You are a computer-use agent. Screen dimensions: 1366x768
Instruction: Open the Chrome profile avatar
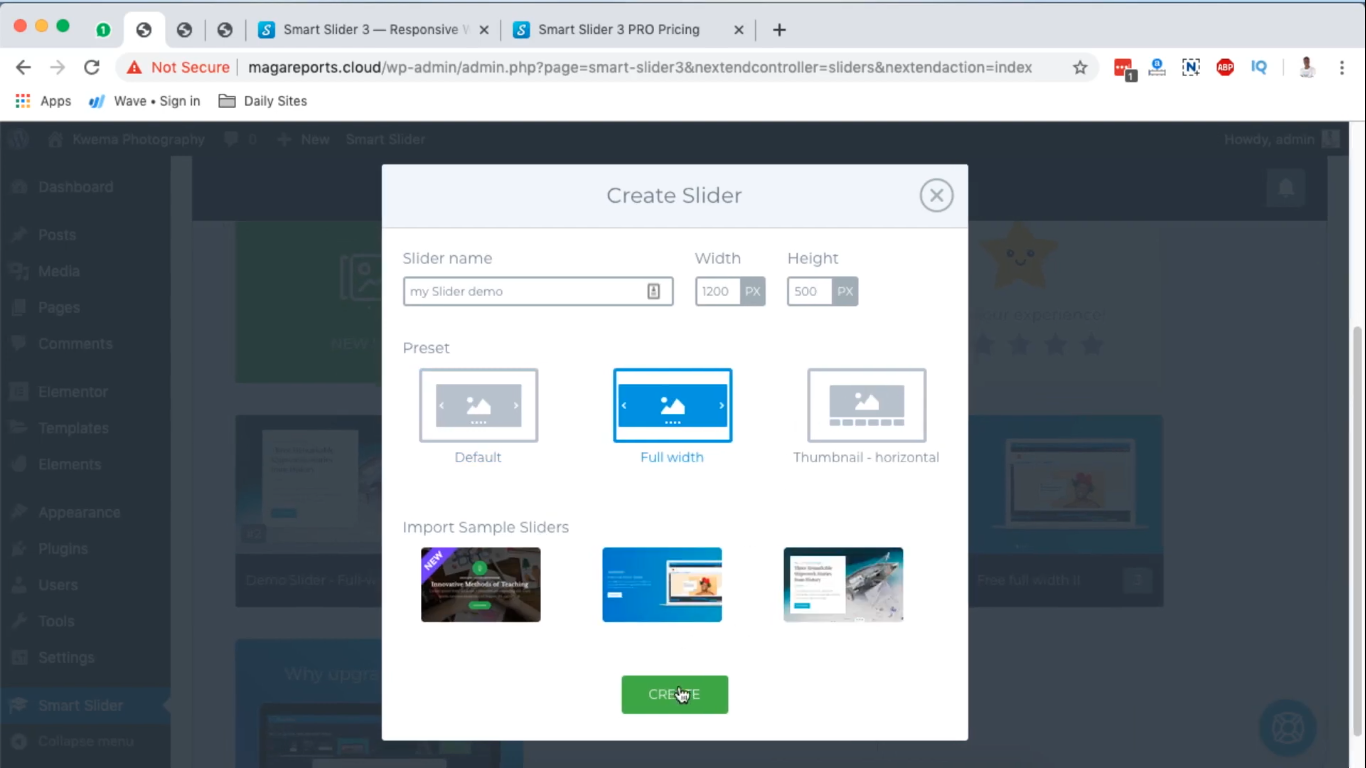1307,67
